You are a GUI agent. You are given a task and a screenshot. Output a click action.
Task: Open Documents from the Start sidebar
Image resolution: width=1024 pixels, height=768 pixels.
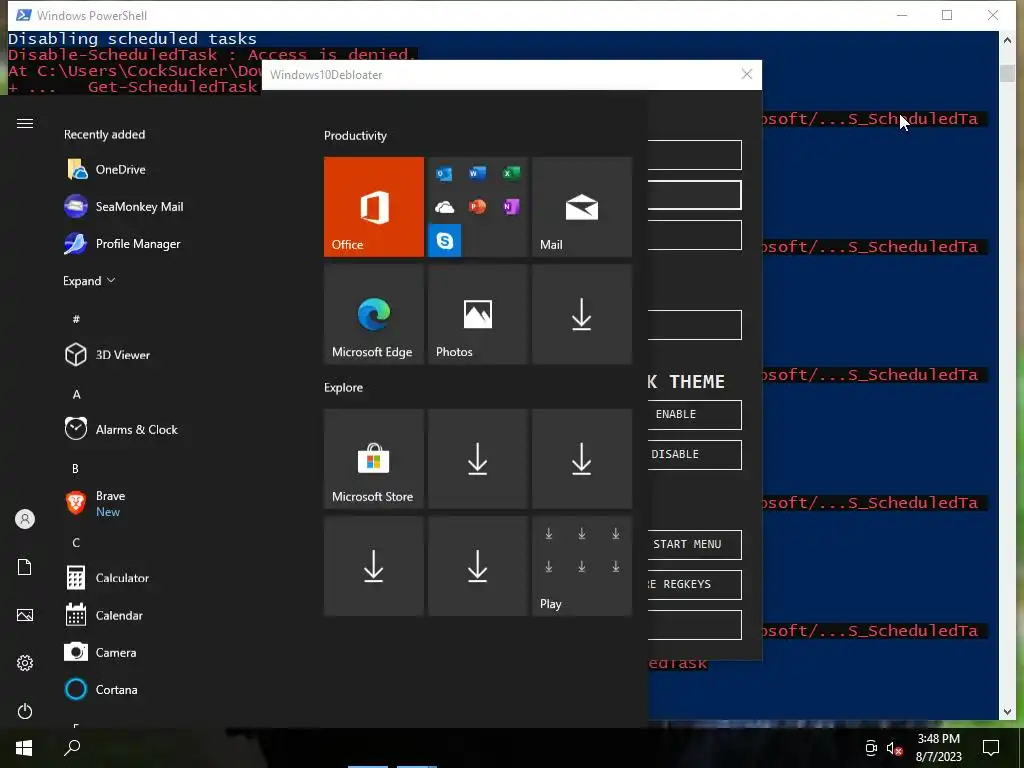click(x=25, y=567)
